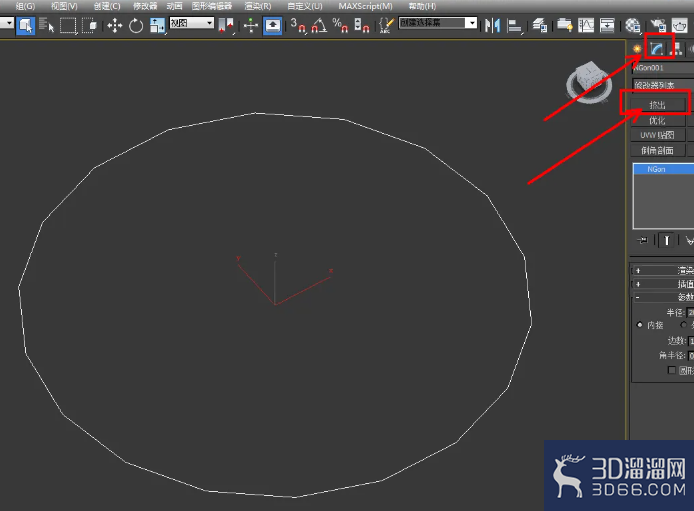
Task: Expand 插值 Interpolation rollout
Action: pos(663,284)
